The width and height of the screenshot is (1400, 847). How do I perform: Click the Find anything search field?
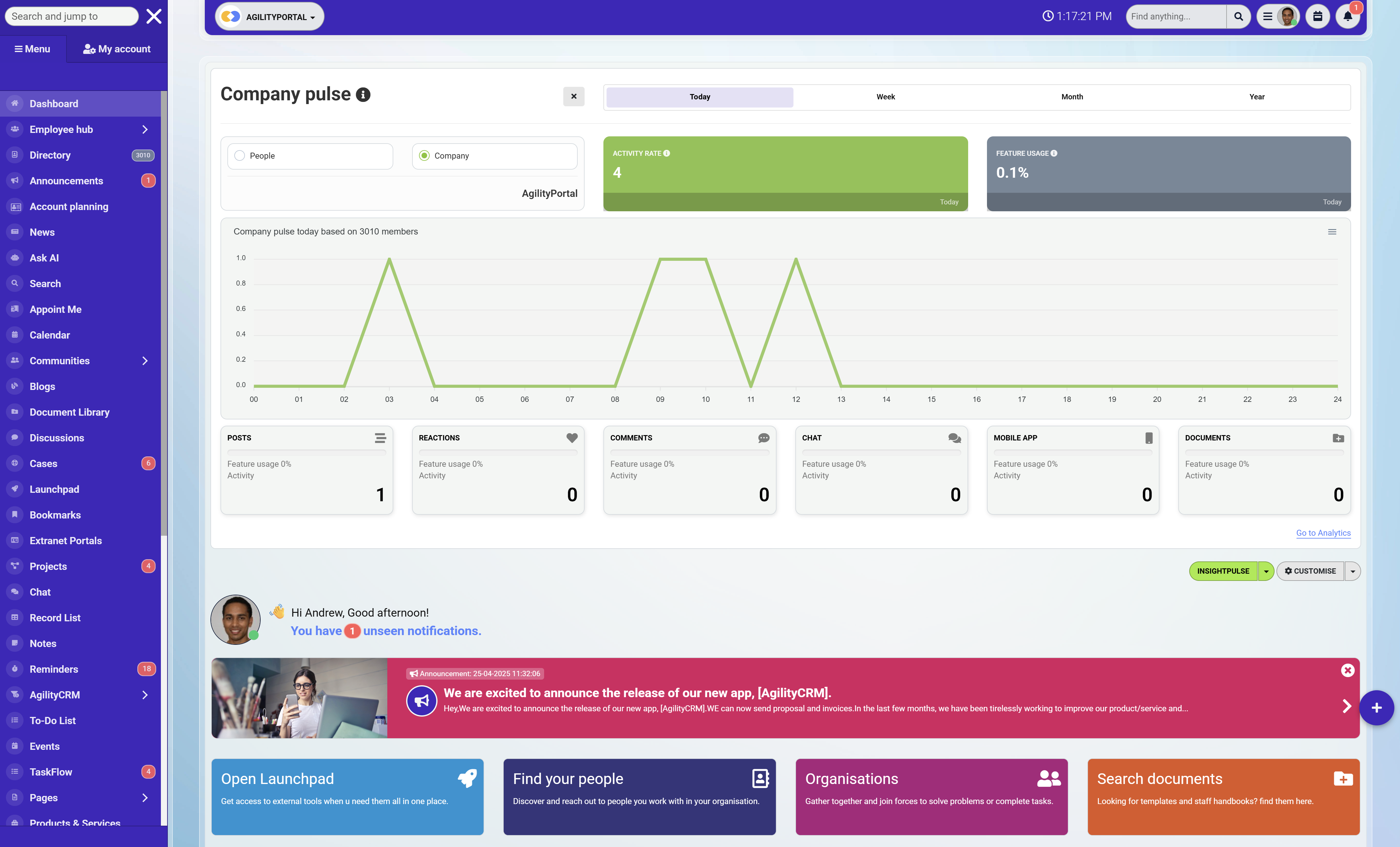tap(1175, 17)
